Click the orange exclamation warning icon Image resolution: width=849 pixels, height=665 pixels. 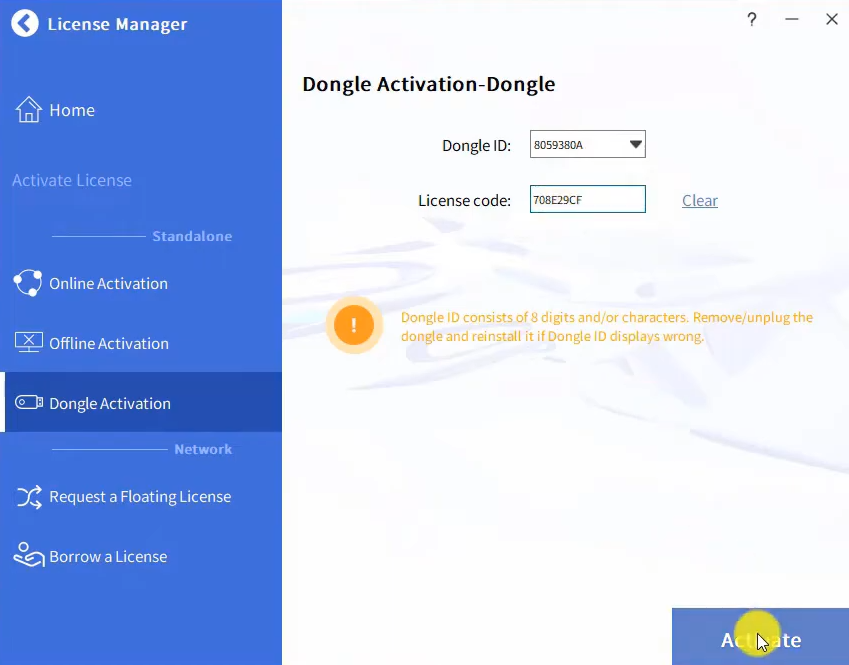click(354, 325)
